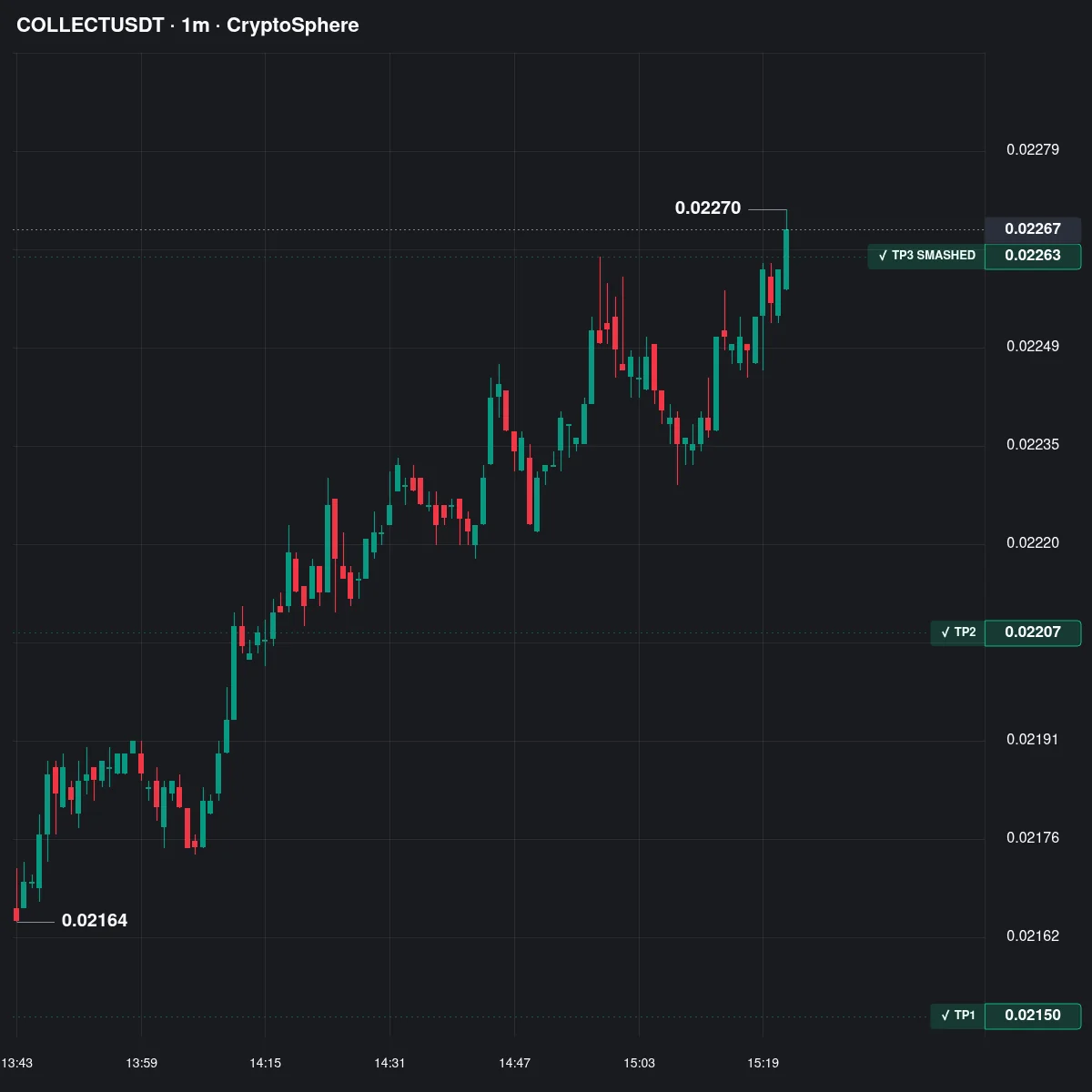Screen dimensions: 1092x1092
Task: Click the 15:03 time axis label
Action: tap(639, 1063)
